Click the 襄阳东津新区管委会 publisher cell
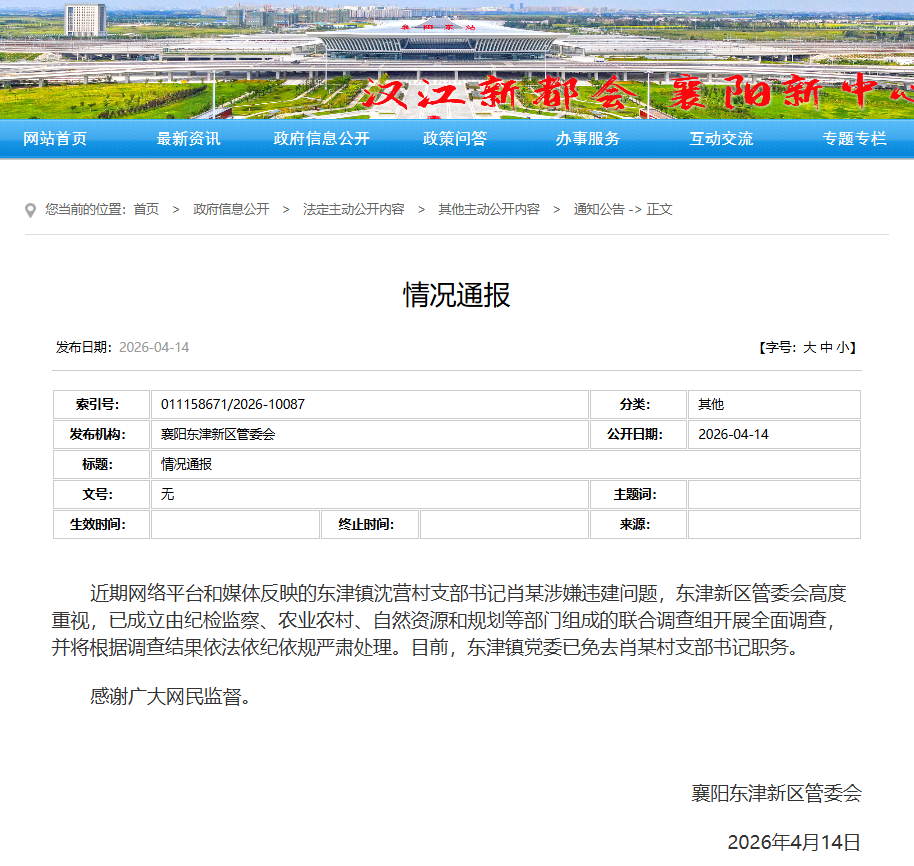The height and width of the screenshot is (866, 914). point(218,434)
